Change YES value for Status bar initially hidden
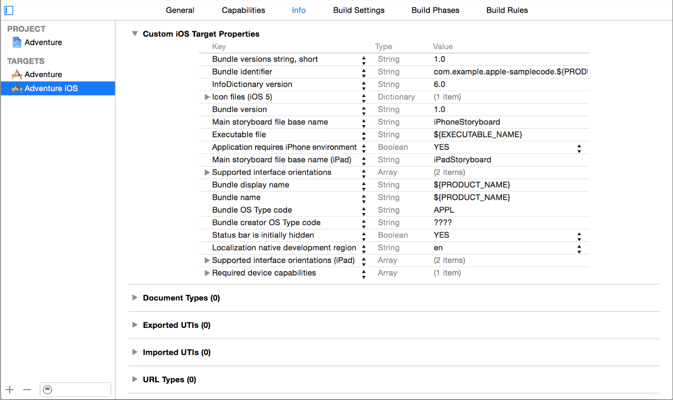The height and width of the screenshot is (400, 673). [579, 236]
